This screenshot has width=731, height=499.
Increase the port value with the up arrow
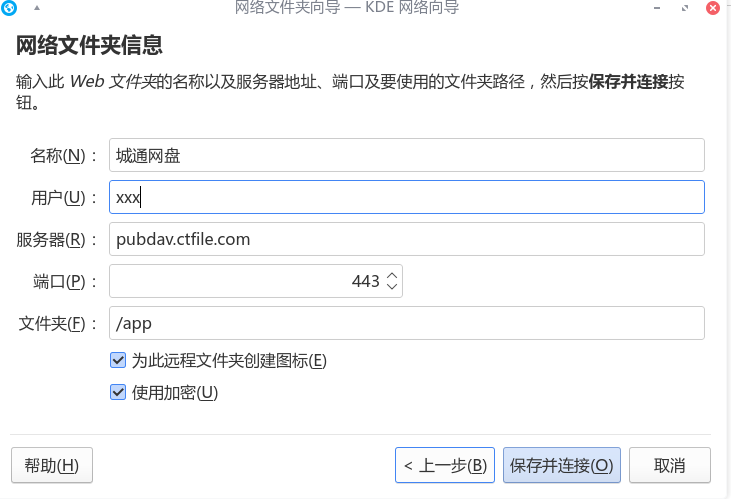(x=392, y=275)
